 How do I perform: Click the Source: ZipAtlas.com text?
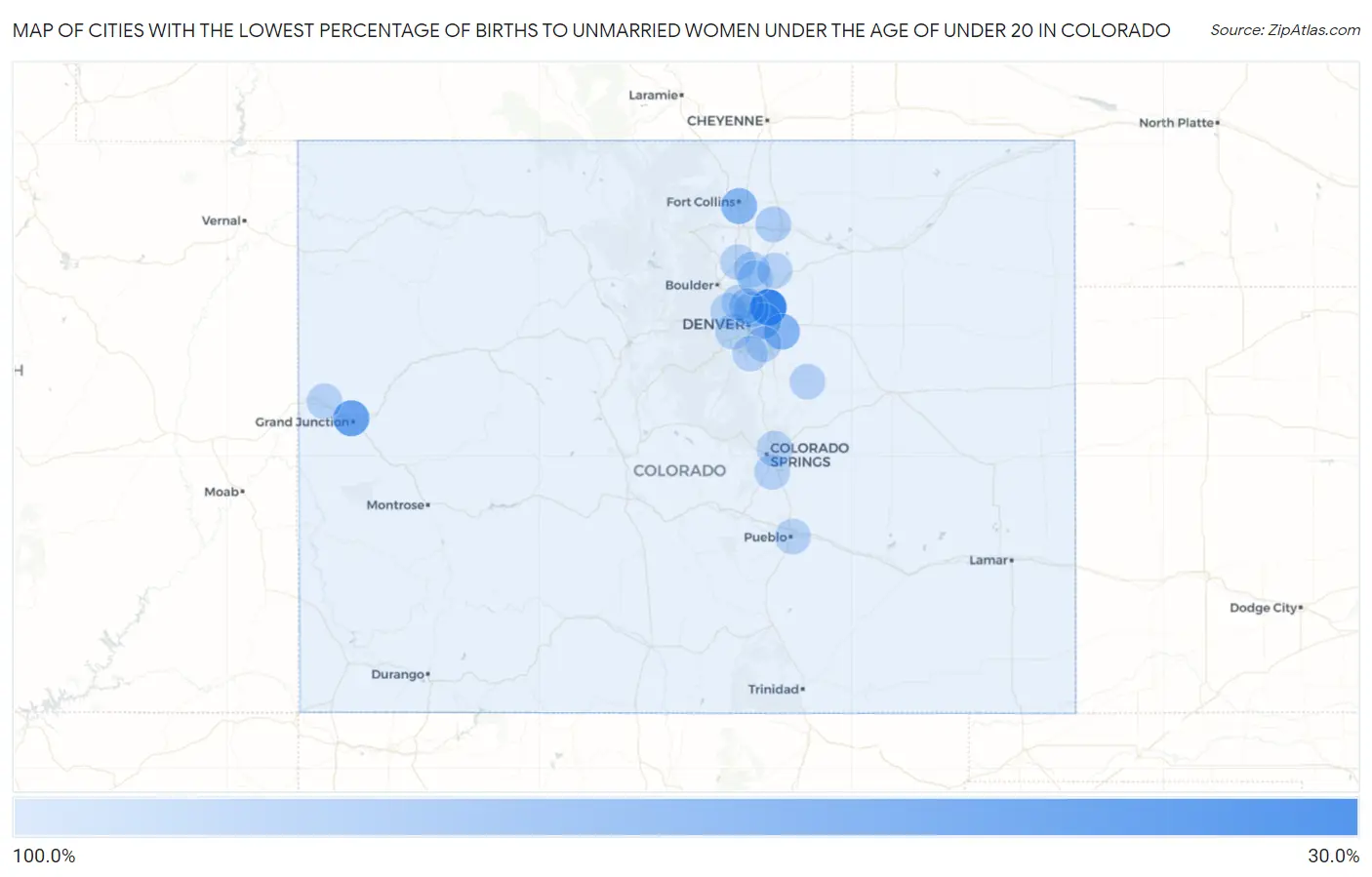tap(1285, 30)
